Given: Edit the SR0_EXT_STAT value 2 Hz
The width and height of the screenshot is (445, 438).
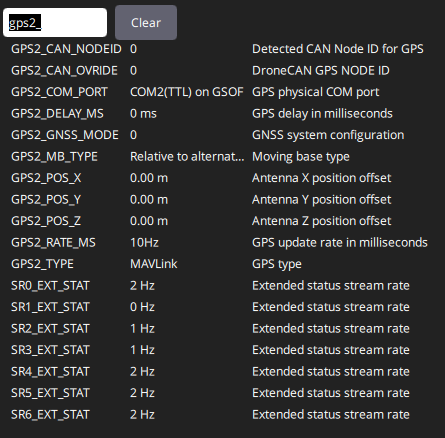Looking at the screenshot, I should 142,286.
